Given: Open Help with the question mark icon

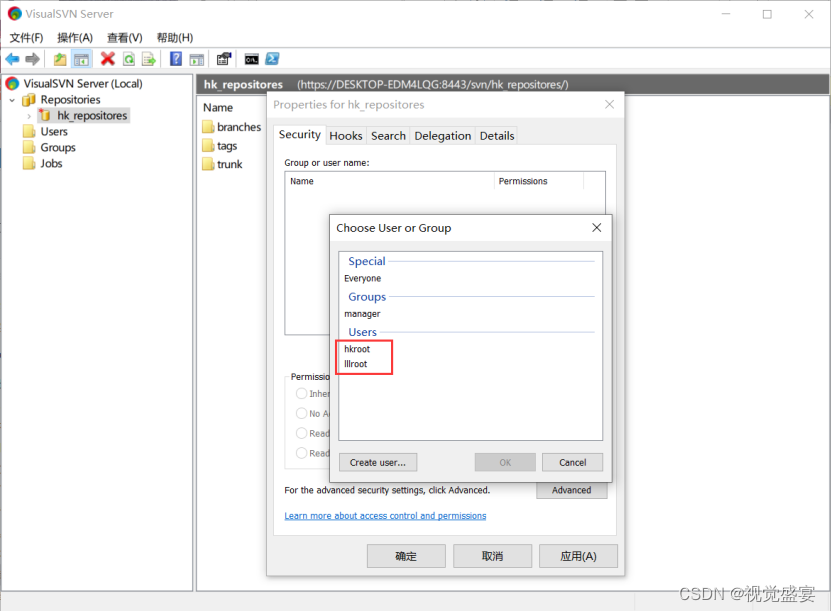Looking at the screenshot, I should click(176, 59).
